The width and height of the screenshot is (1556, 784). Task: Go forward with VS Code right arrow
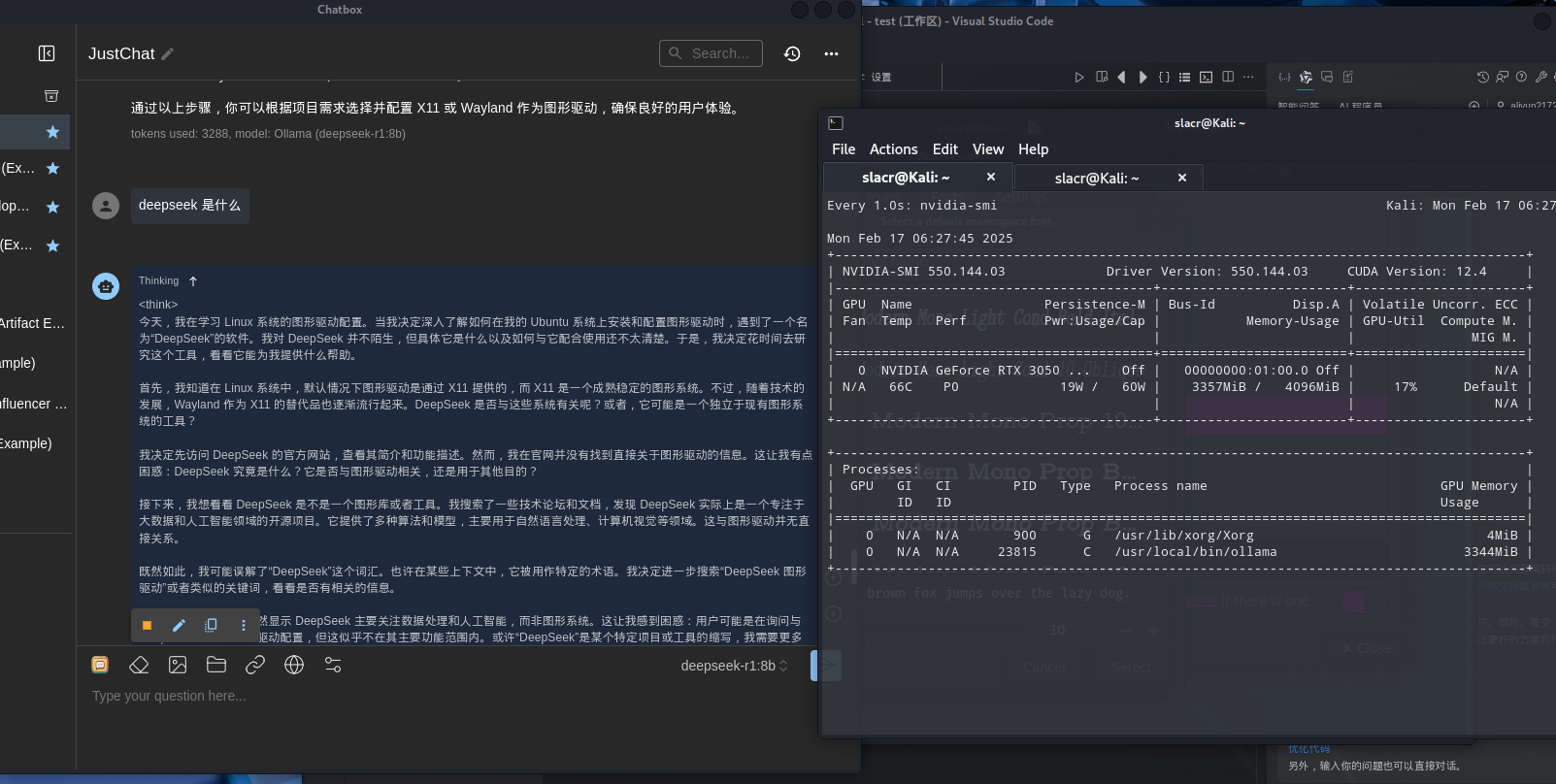pos(1142,77)
